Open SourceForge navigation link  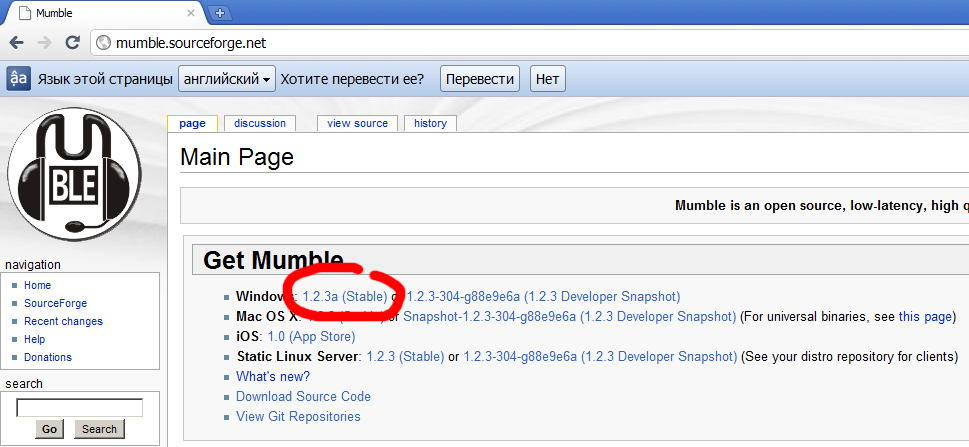coord(56,303)
